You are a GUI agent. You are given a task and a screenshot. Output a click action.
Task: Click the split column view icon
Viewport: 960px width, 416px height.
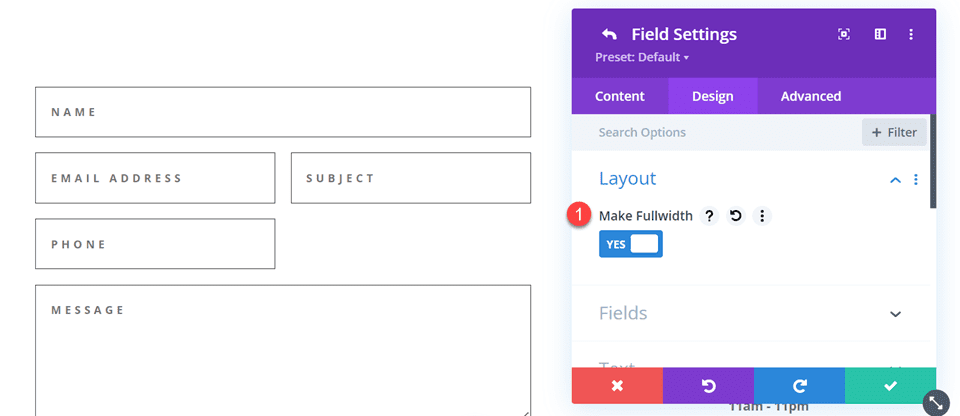point(880,34)
